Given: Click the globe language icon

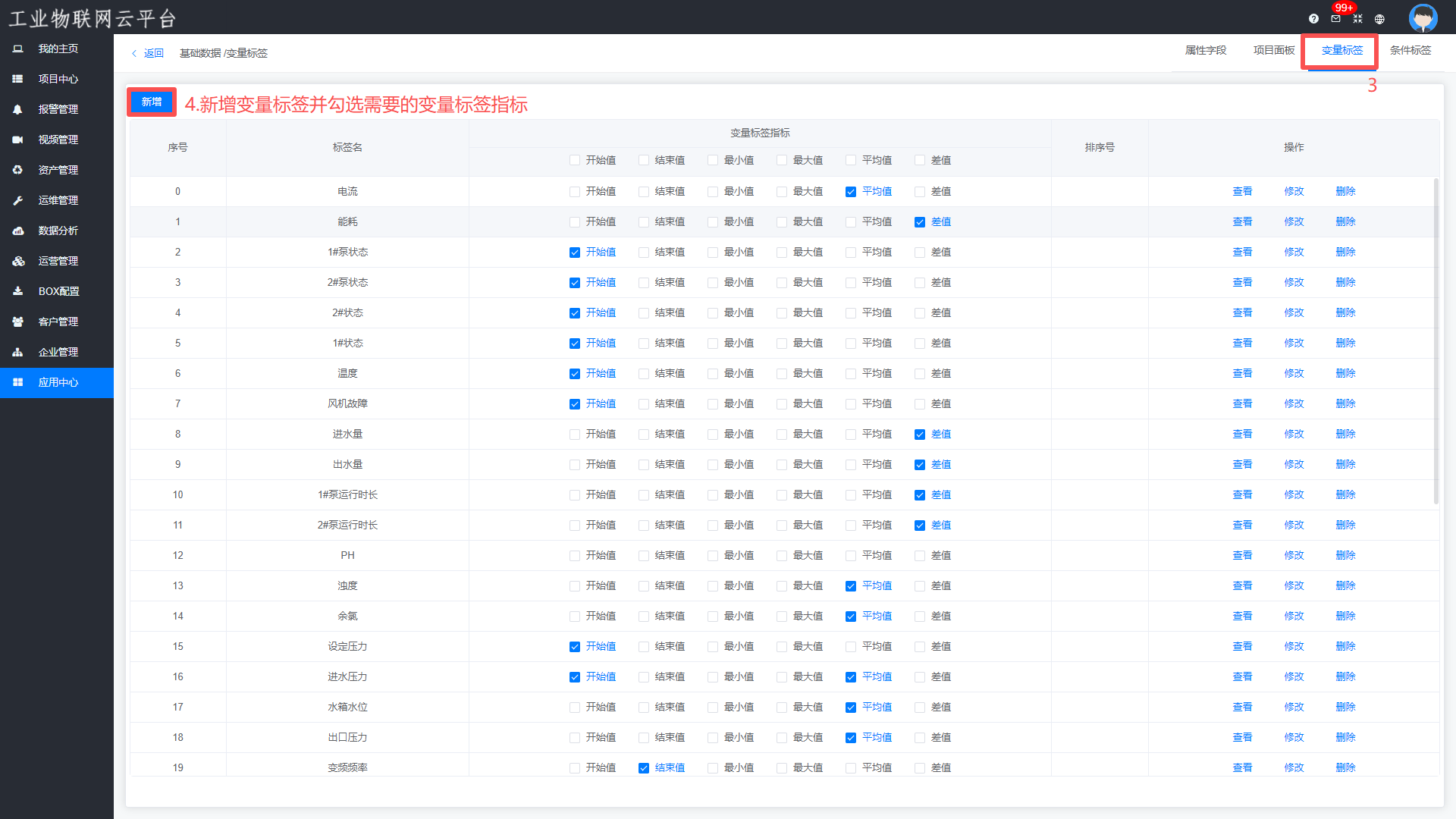Looking at the screenshot, I should click(1379, 19).
